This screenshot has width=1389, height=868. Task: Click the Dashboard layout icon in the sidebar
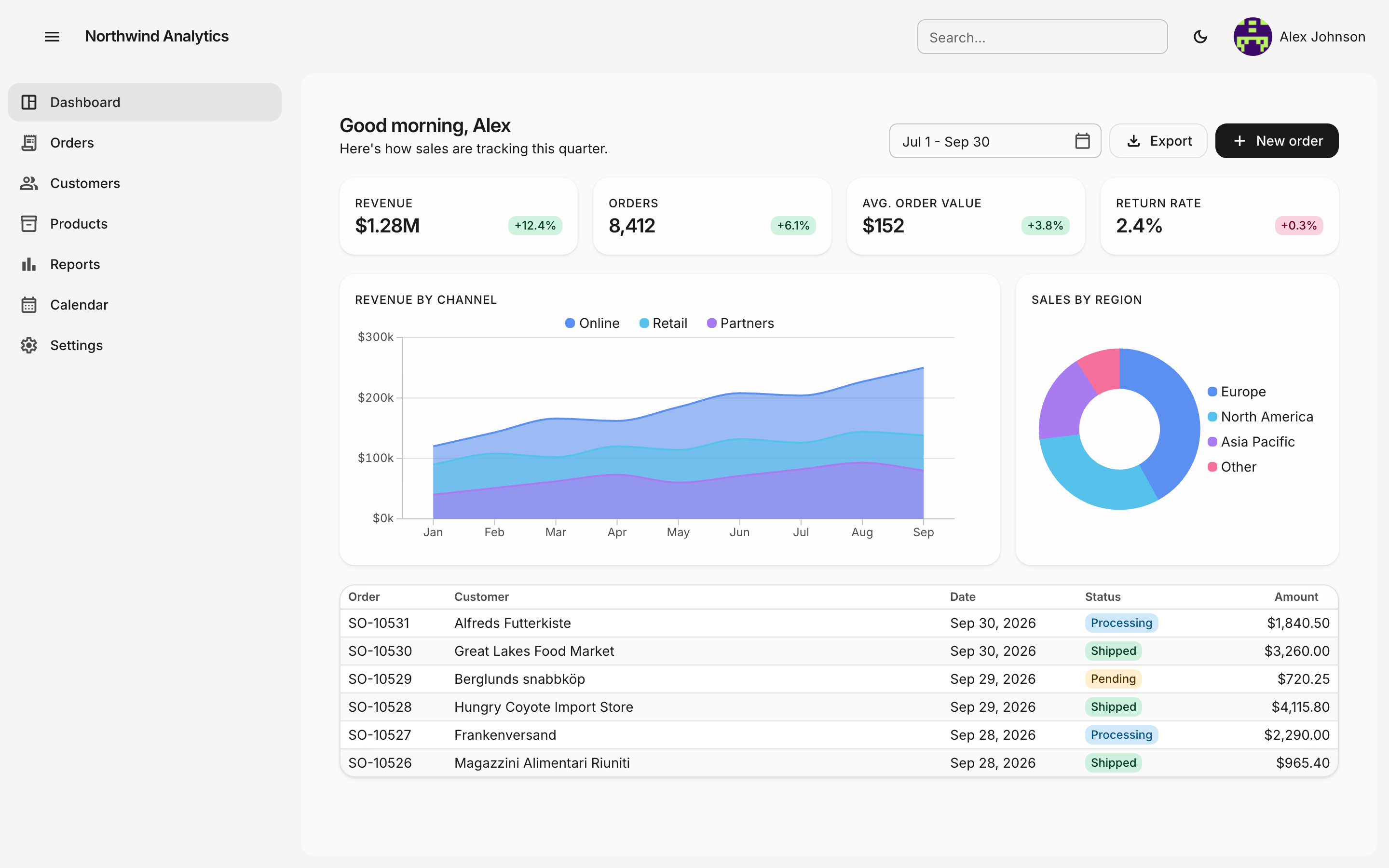point(29,102)
